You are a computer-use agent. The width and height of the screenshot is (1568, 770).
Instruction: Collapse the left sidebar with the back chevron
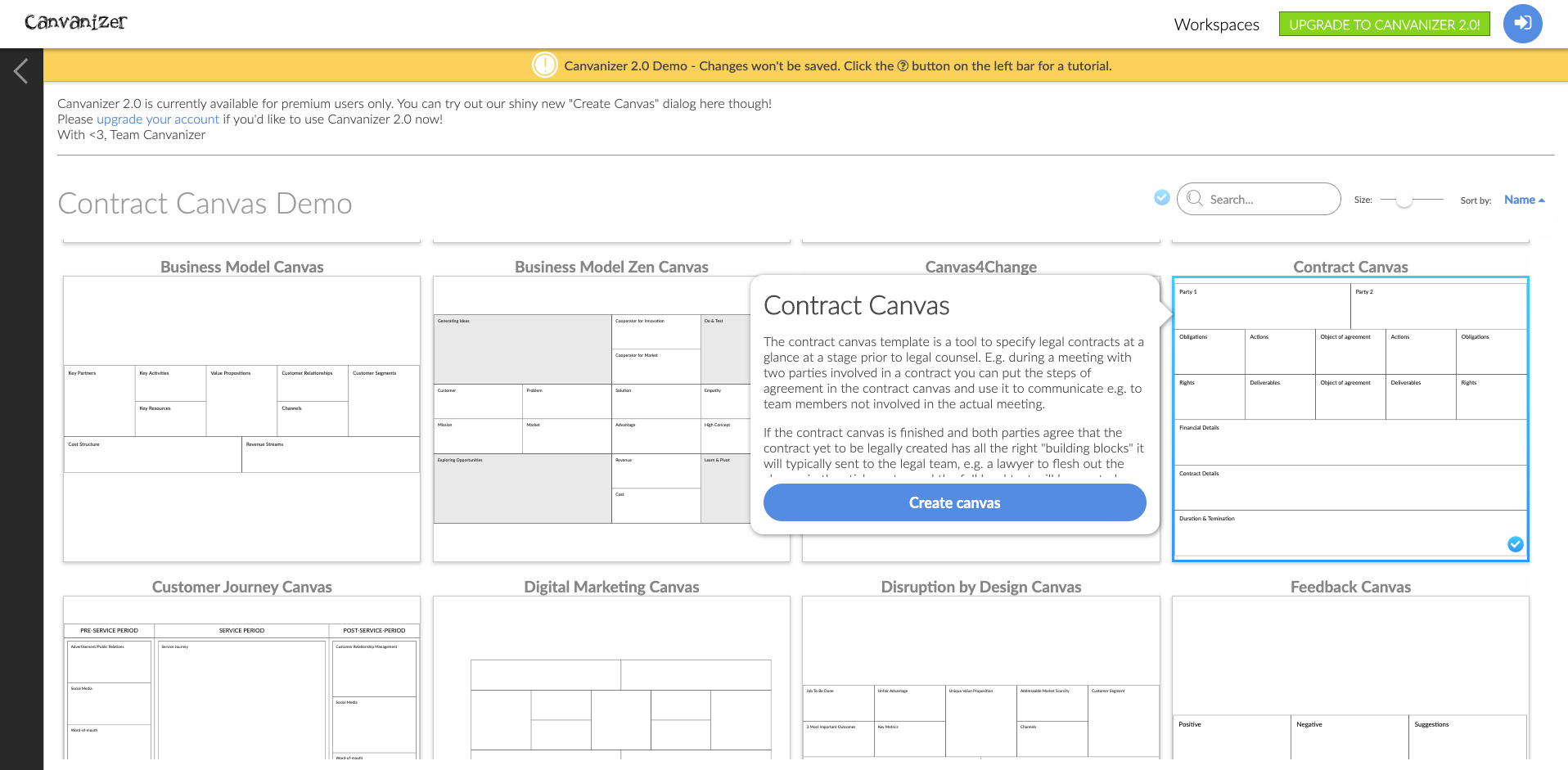[21, 71]
